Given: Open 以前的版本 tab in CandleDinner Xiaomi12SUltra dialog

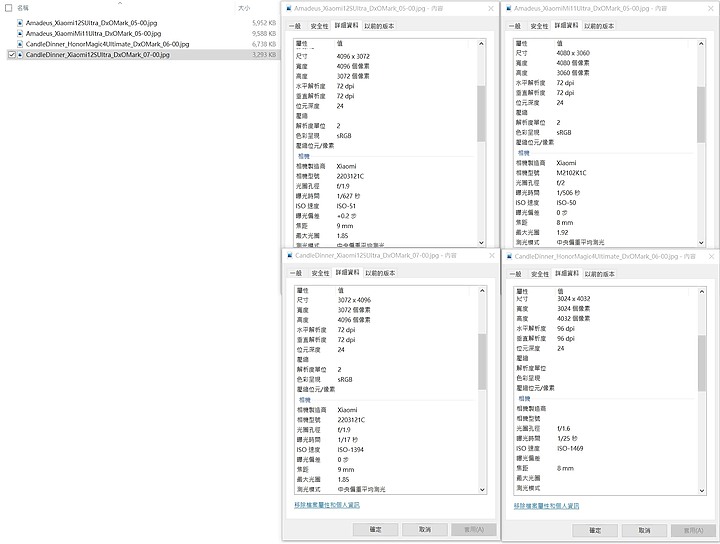Looking at the screenshot, I should coord(380,273).
